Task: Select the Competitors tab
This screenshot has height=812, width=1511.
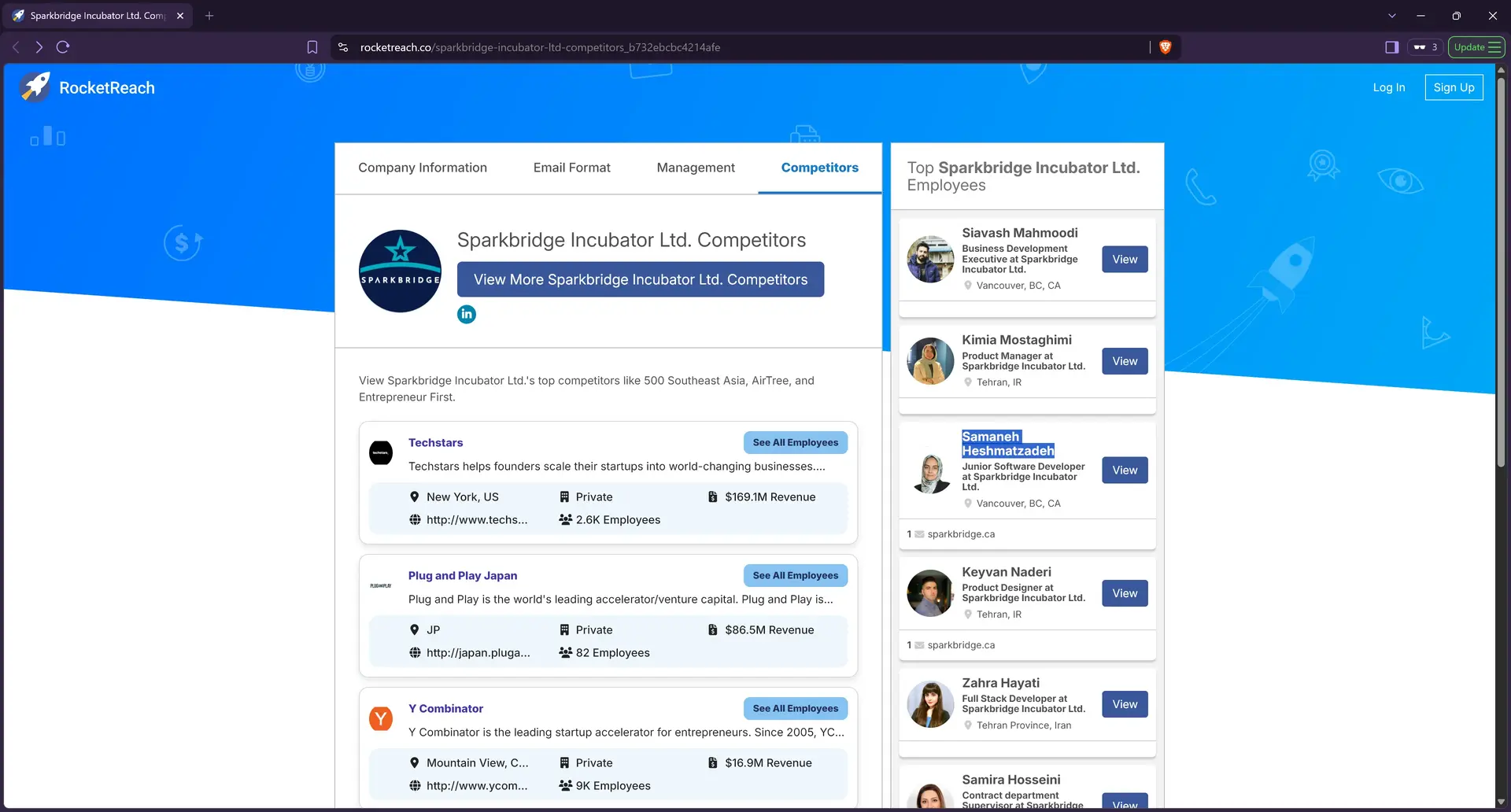Action: pos(820,168)
